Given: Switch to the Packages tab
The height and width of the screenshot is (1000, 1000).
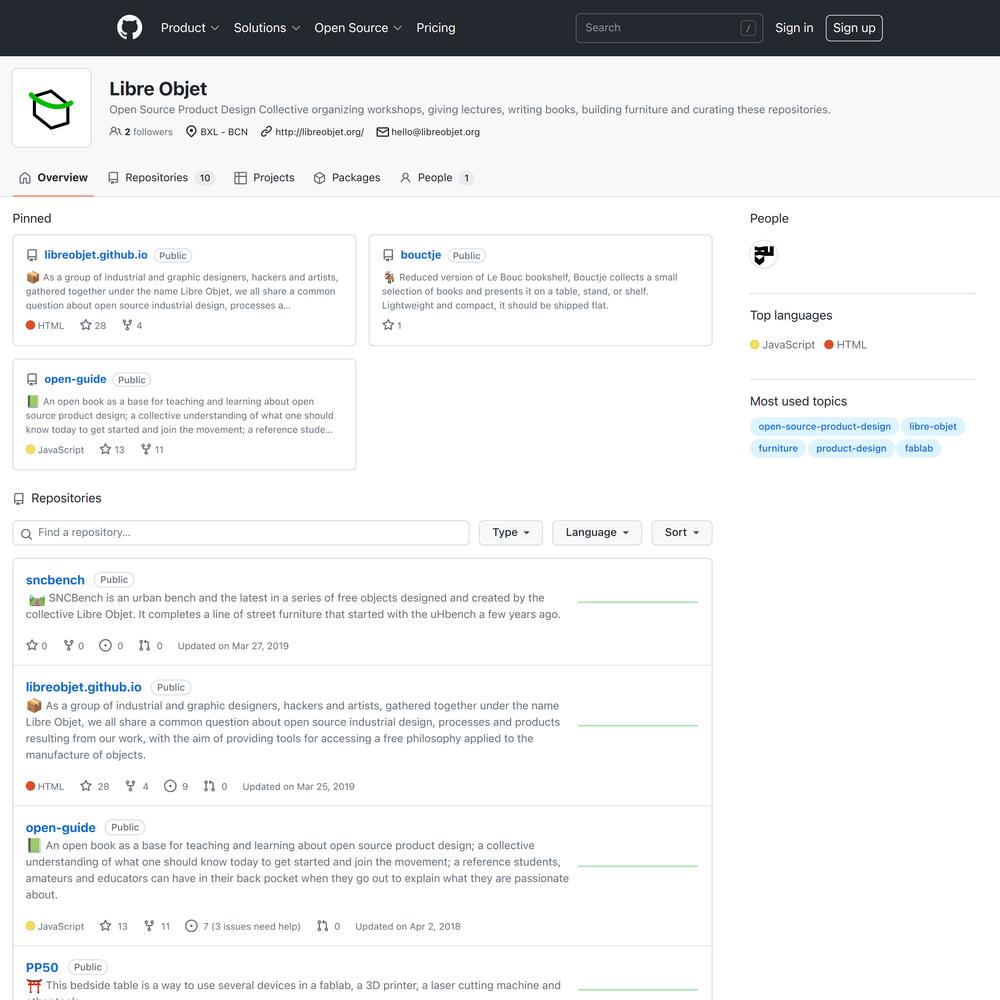Looking at the screenshot, I should (x=347, y=178).
